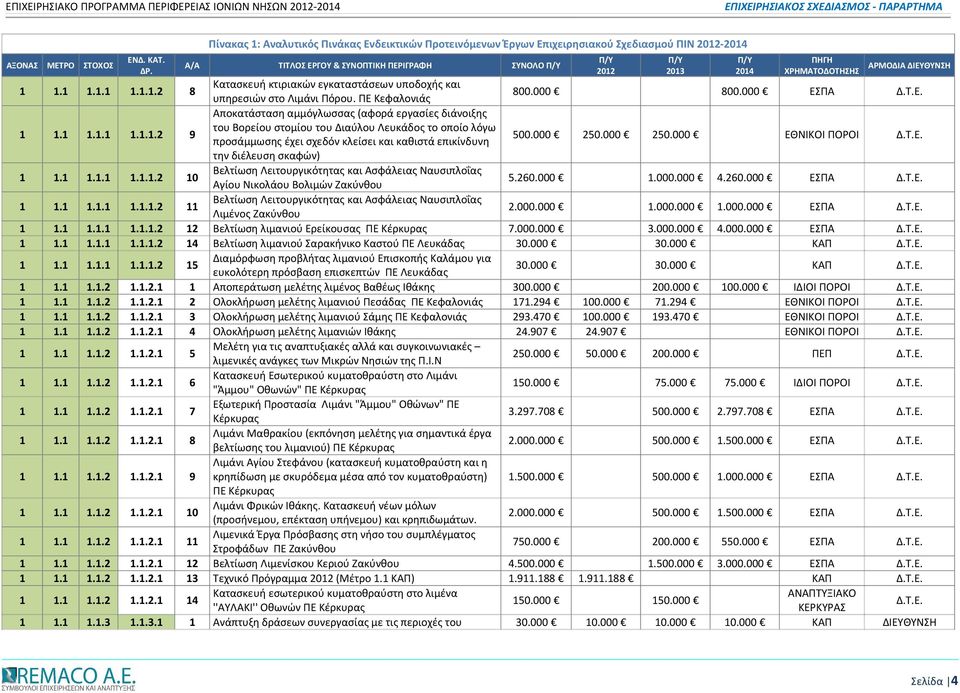Click the '3.297.708 €' total cell
This screenshot has height=693, width=960.
coord(536,411)
